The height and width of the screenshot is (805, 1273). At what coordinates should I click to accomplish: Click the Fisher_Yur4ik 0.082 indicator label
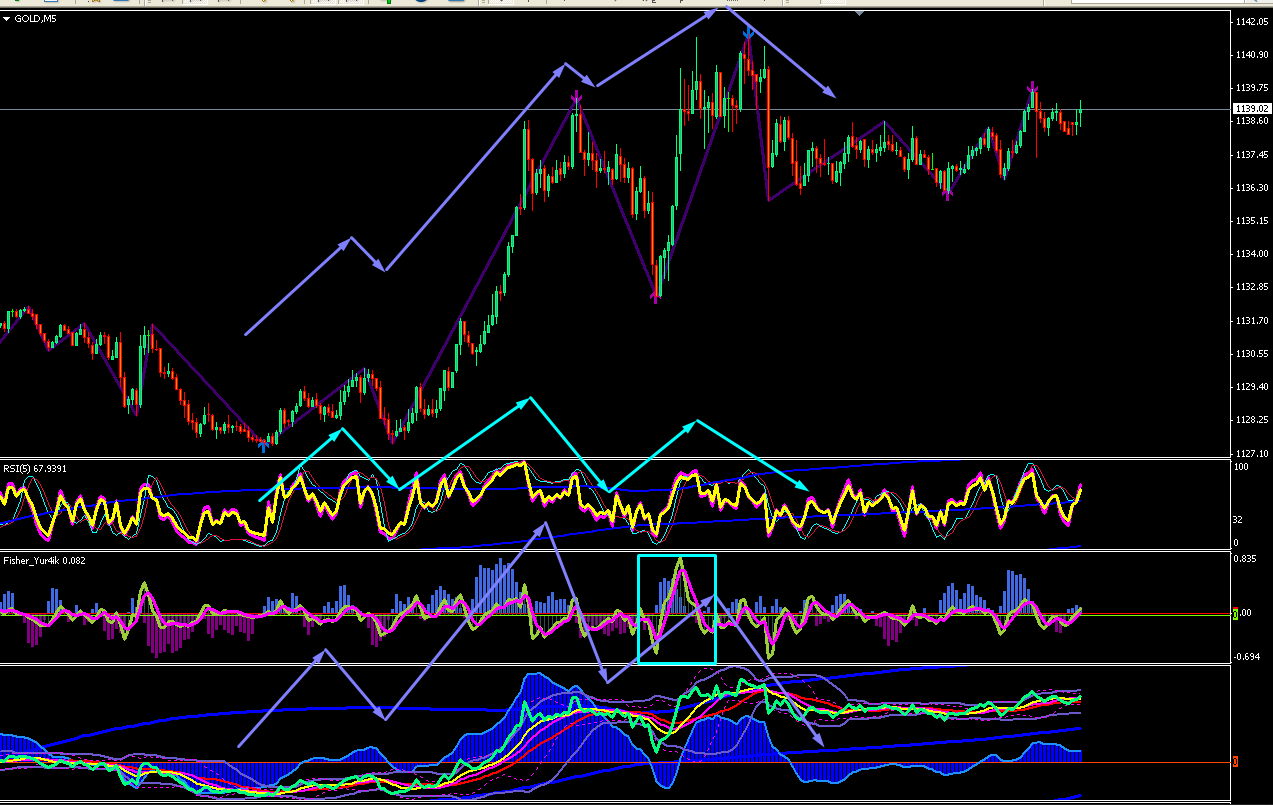pos(44,560)
